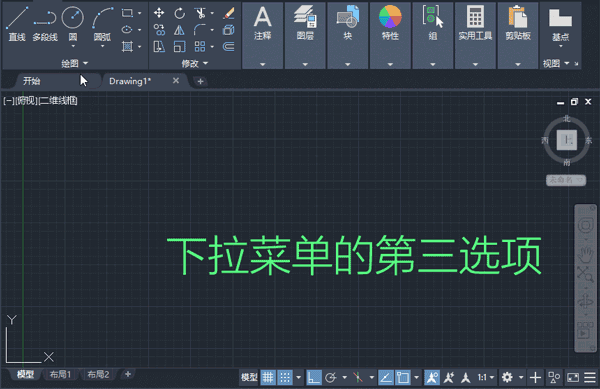
Task: Toggle isometric drafting in status bar
Action: [x=358, y=378]
